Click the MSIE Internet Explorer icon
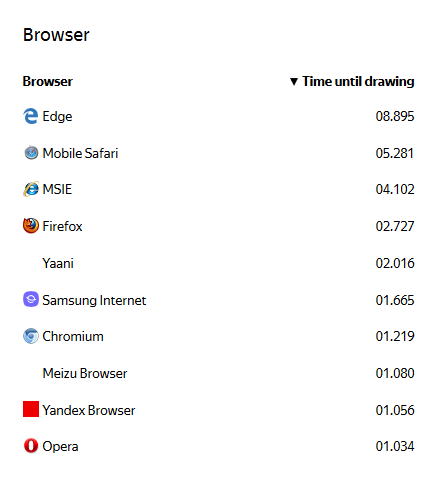Viewport: 437px width, 487px height. (31, 189)
